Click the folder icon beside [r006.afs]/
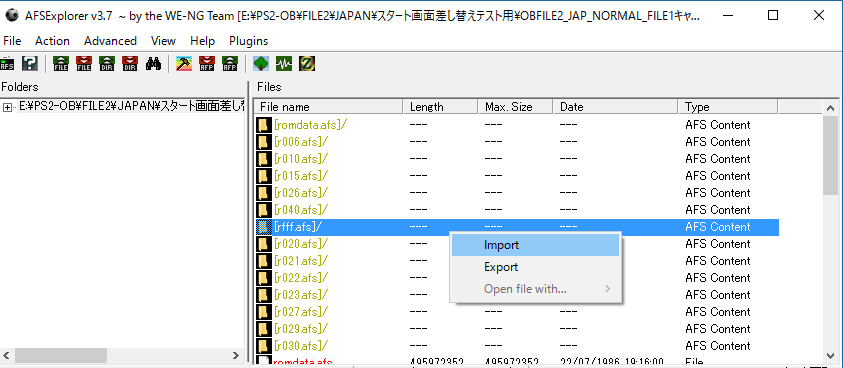 264,142
